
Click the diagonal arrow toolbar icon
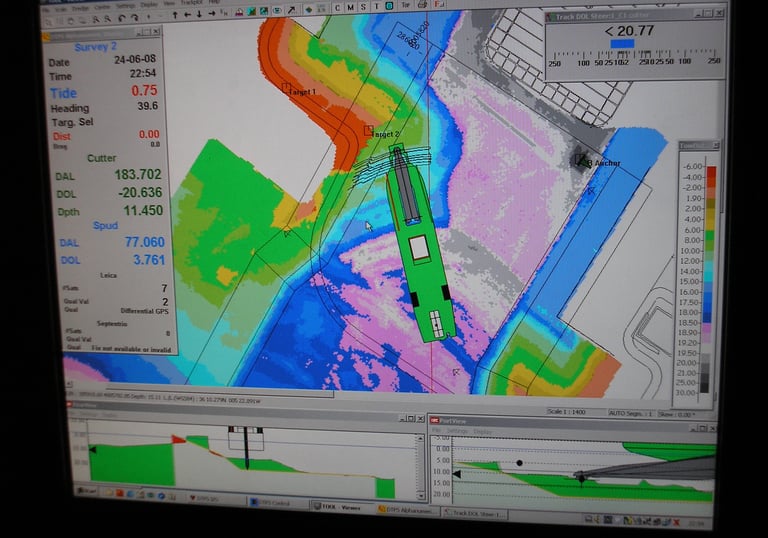[292, 10]
